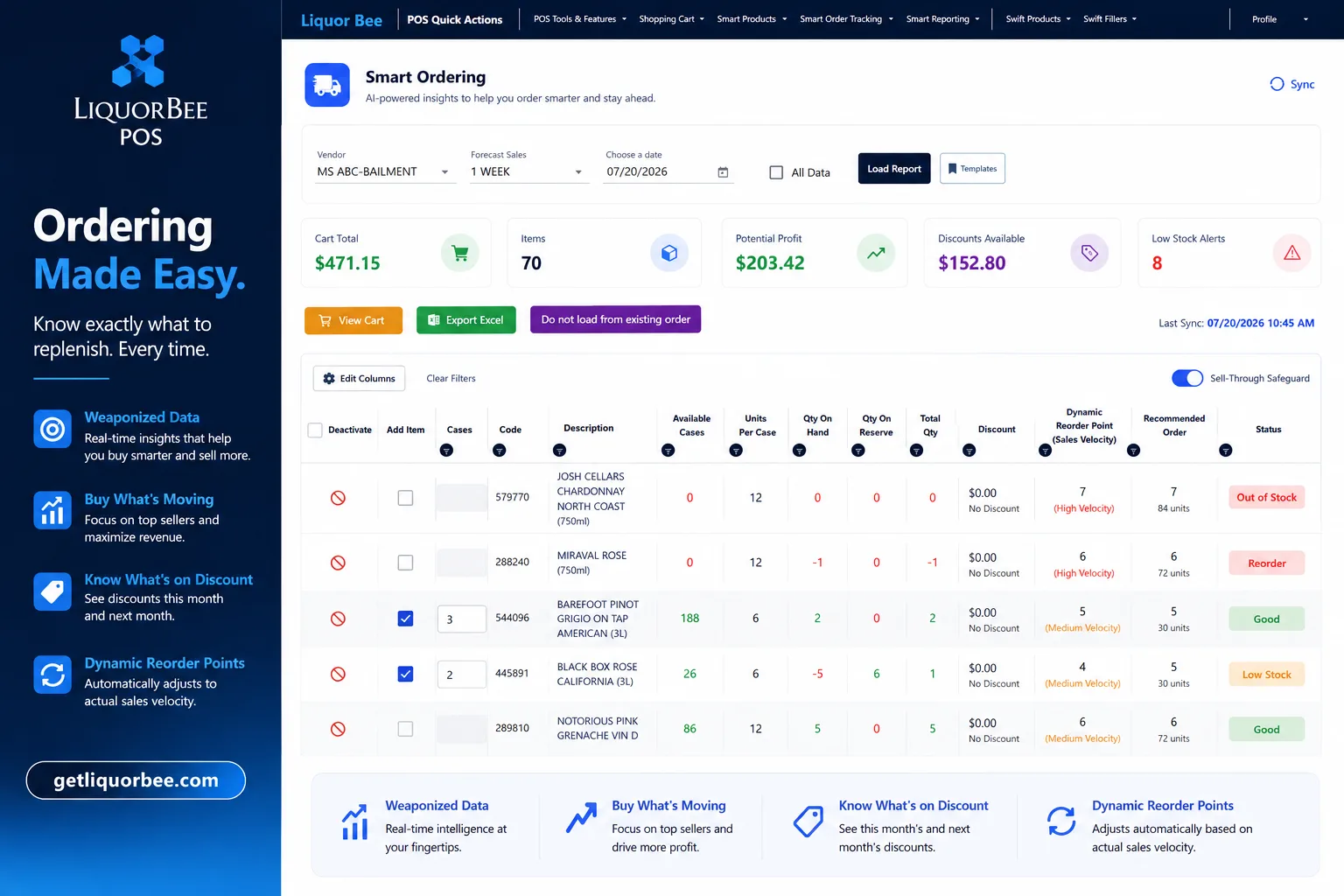Expand the Smart Order Tracking menu
This screenshot has height=896, width=1344.
(847, 19)
